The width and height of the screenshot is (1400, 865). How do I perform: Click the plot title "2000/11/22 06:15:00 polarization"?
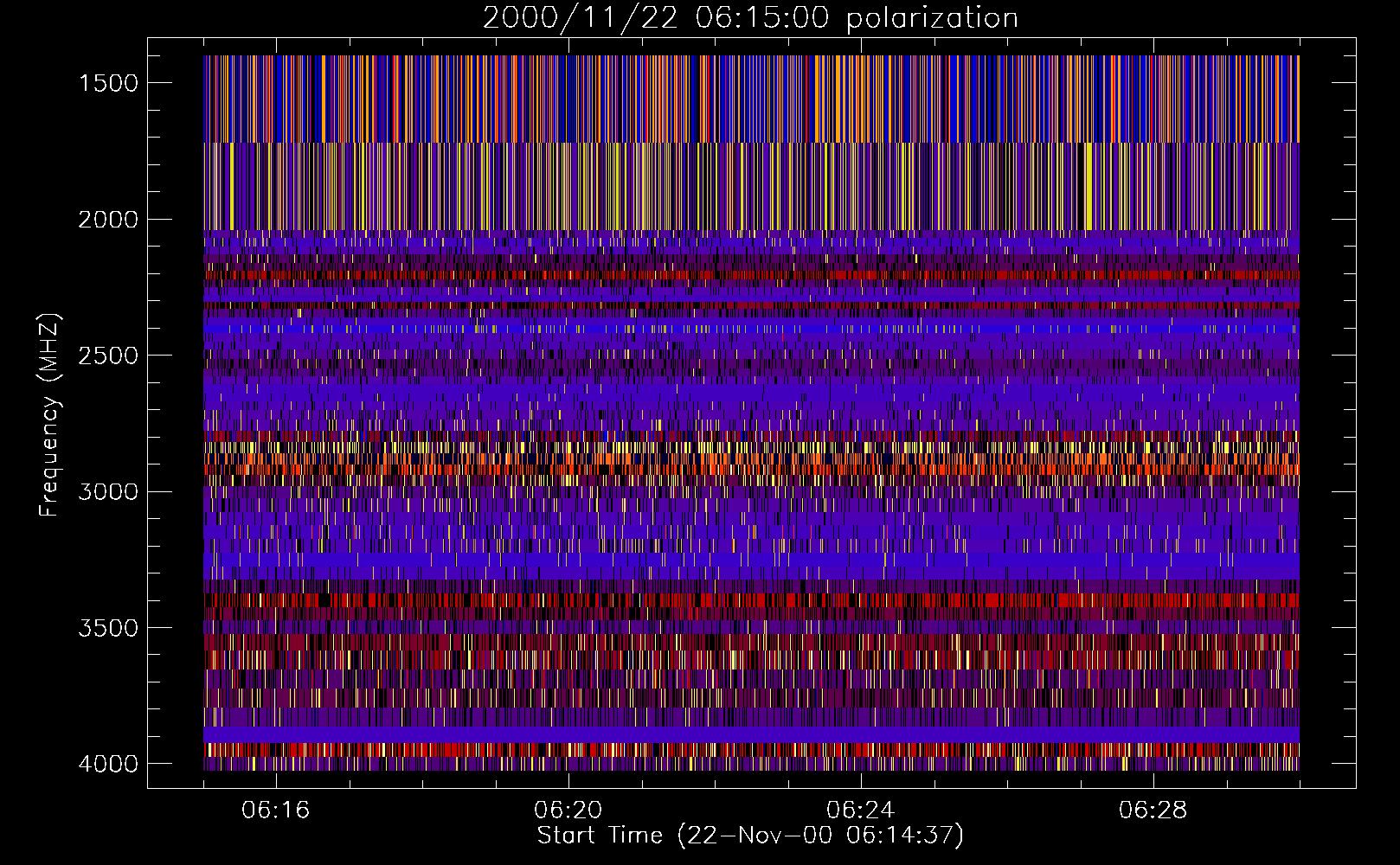point(750,18)
